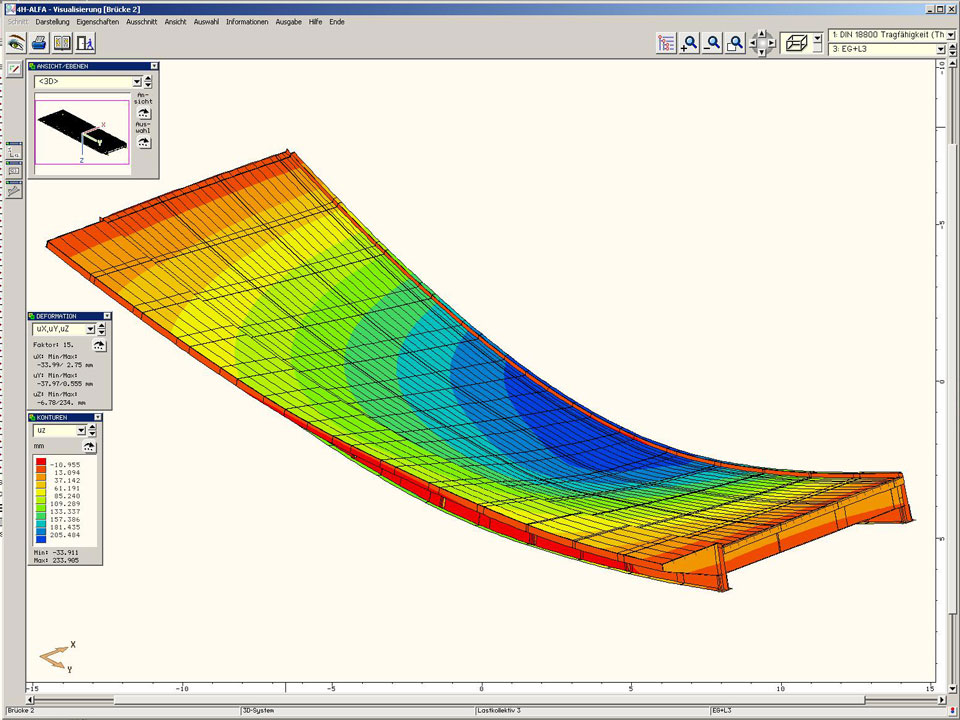
Task: Open the Informationen menu
Action: (x=246, y=21)
